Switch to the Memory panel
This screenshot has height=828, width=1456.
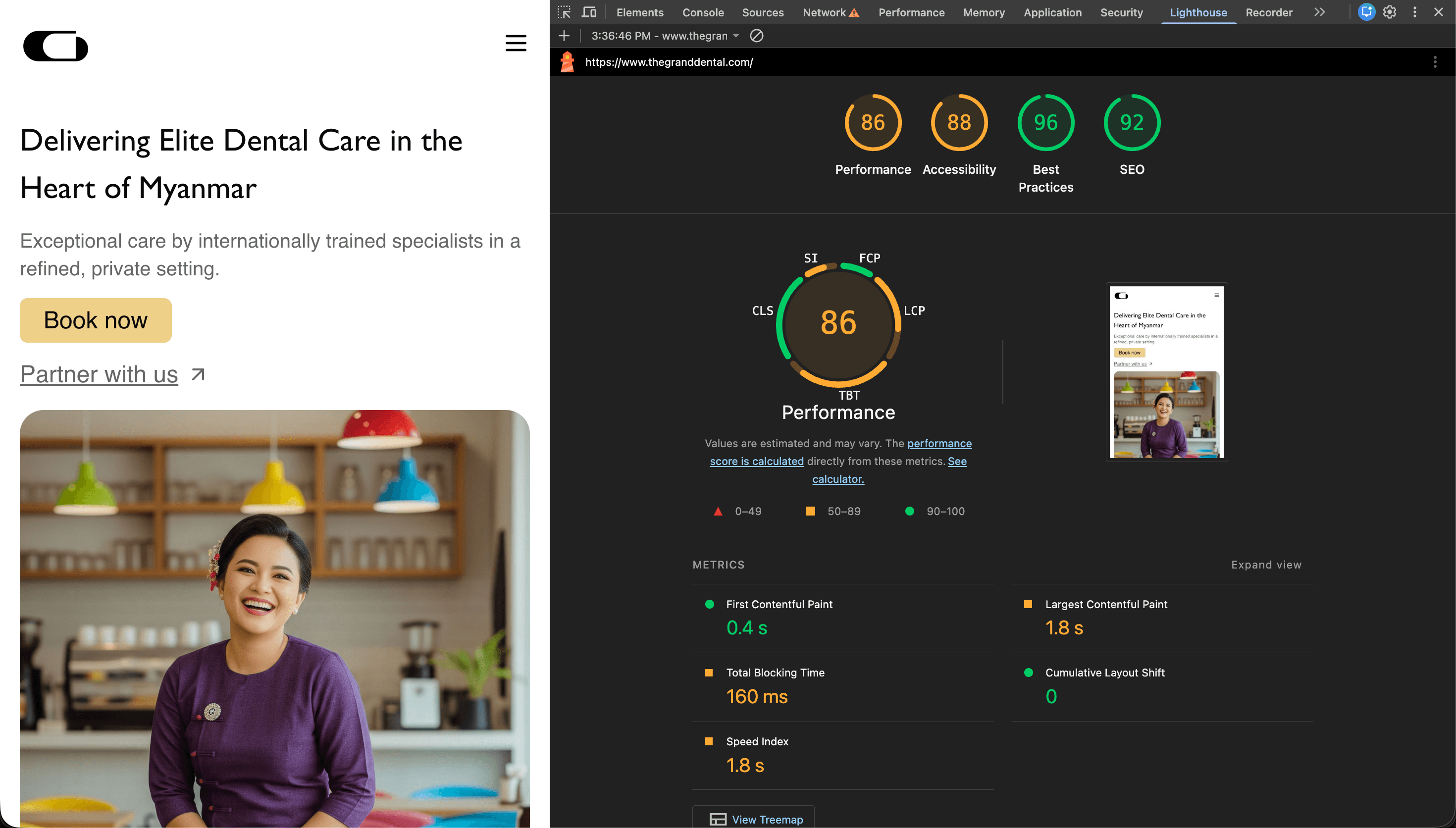(x=984, y=12)
